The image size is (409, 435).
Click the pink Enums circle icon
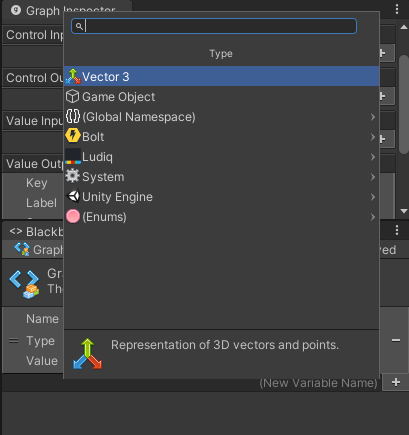[x=73, y=216]
